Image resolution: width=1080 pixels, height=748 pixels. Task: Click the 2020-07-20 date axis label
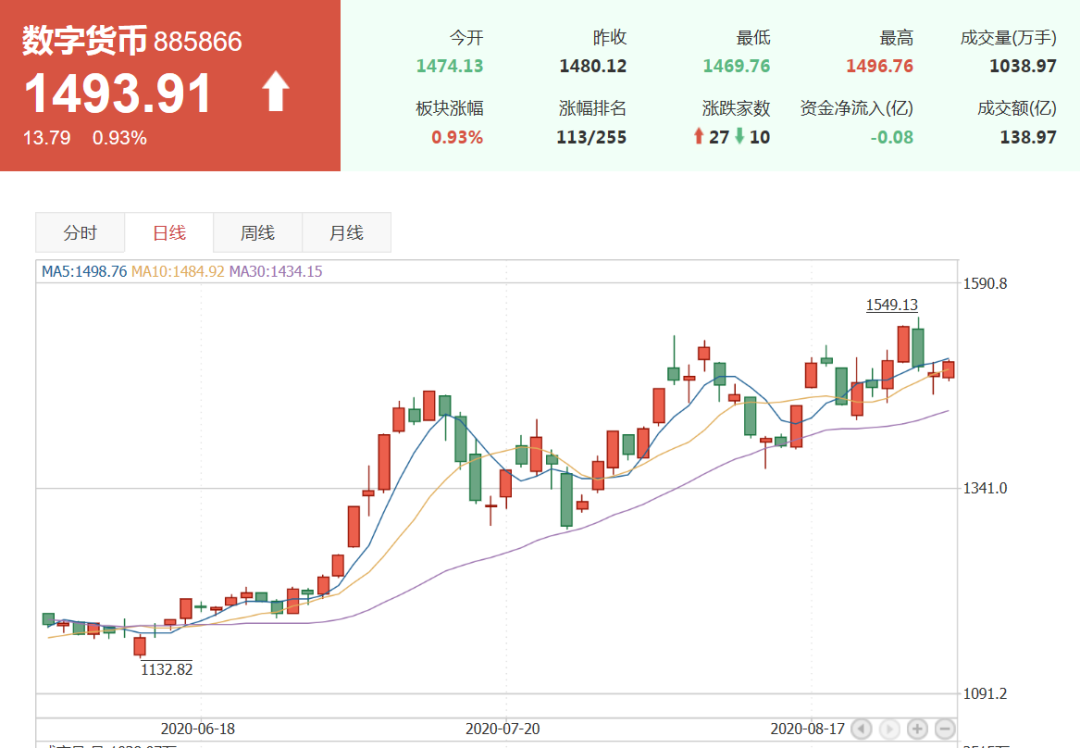pos(503,729)
